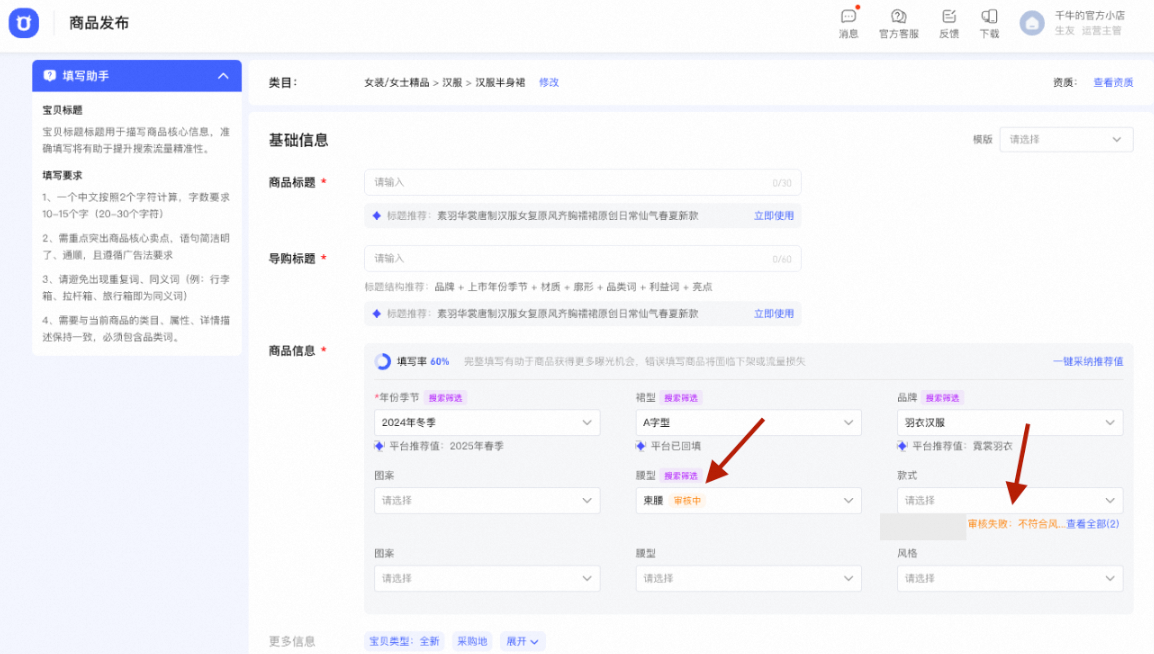Open the first 图案 dropdown
The width and height of the screenshot is (1154, 654).
pyautogui.click(x=486, y=500)
